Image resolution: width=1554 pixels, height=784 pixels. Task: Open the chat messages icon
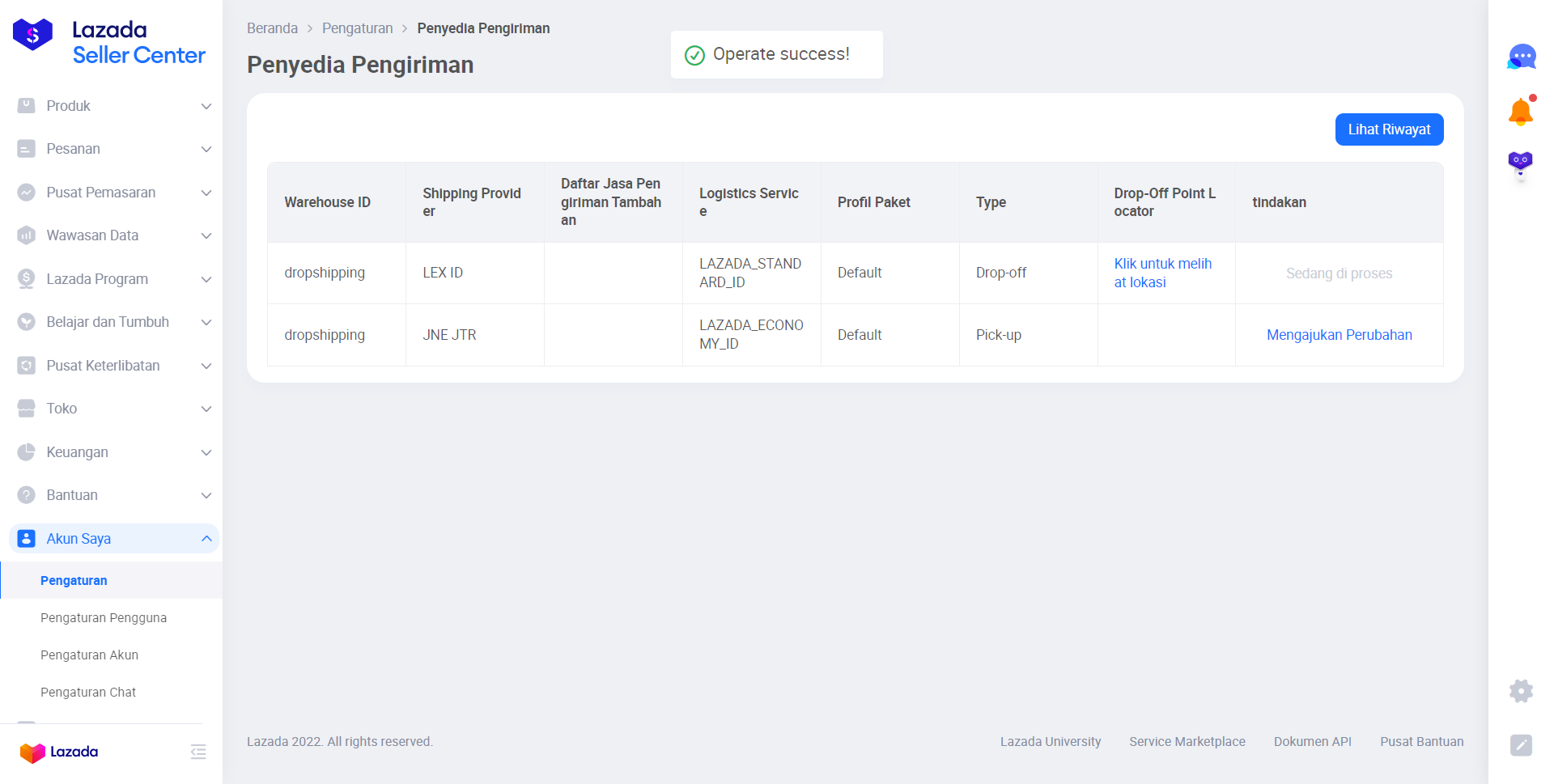click(1521, 57)
